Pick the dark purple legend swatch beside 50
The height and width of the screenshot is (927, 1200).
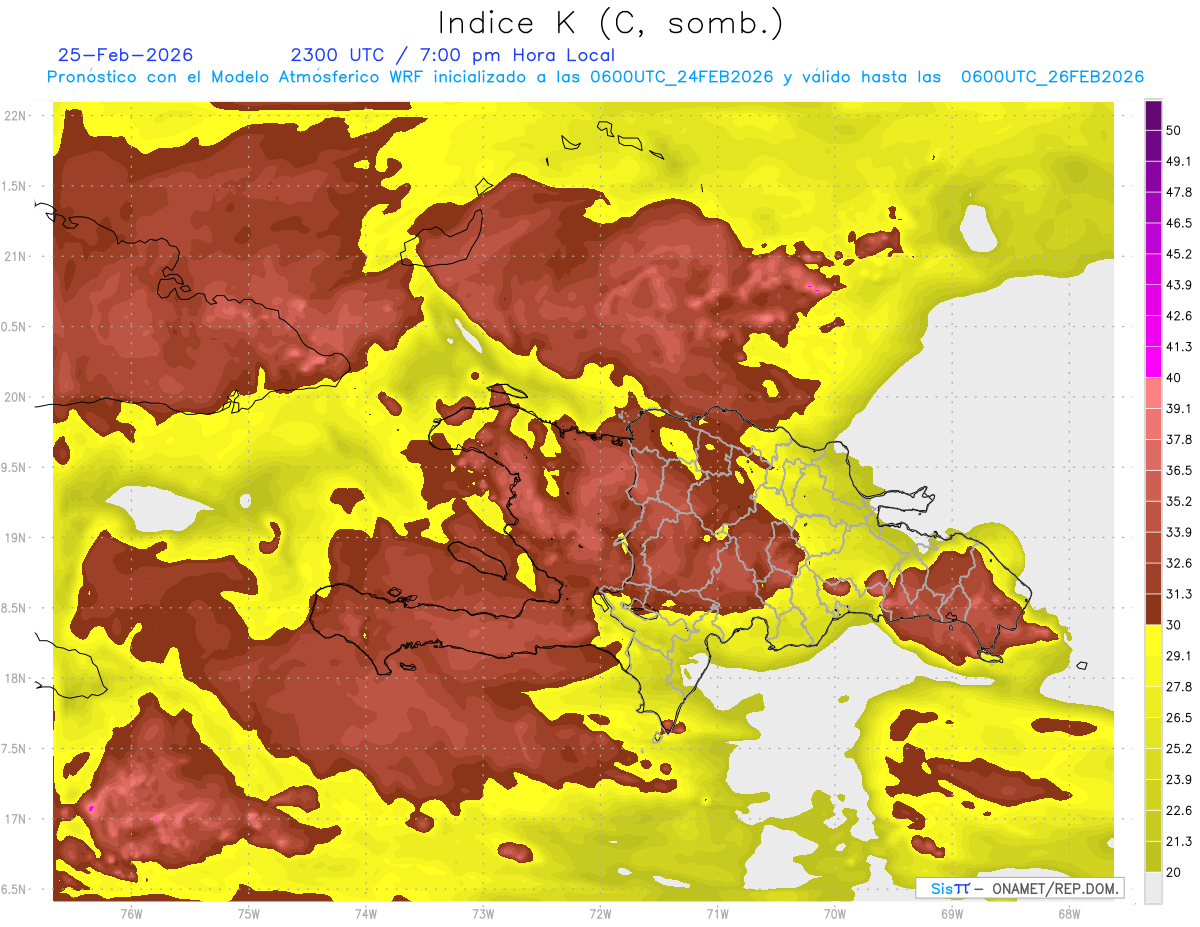tap(1153, 115)
